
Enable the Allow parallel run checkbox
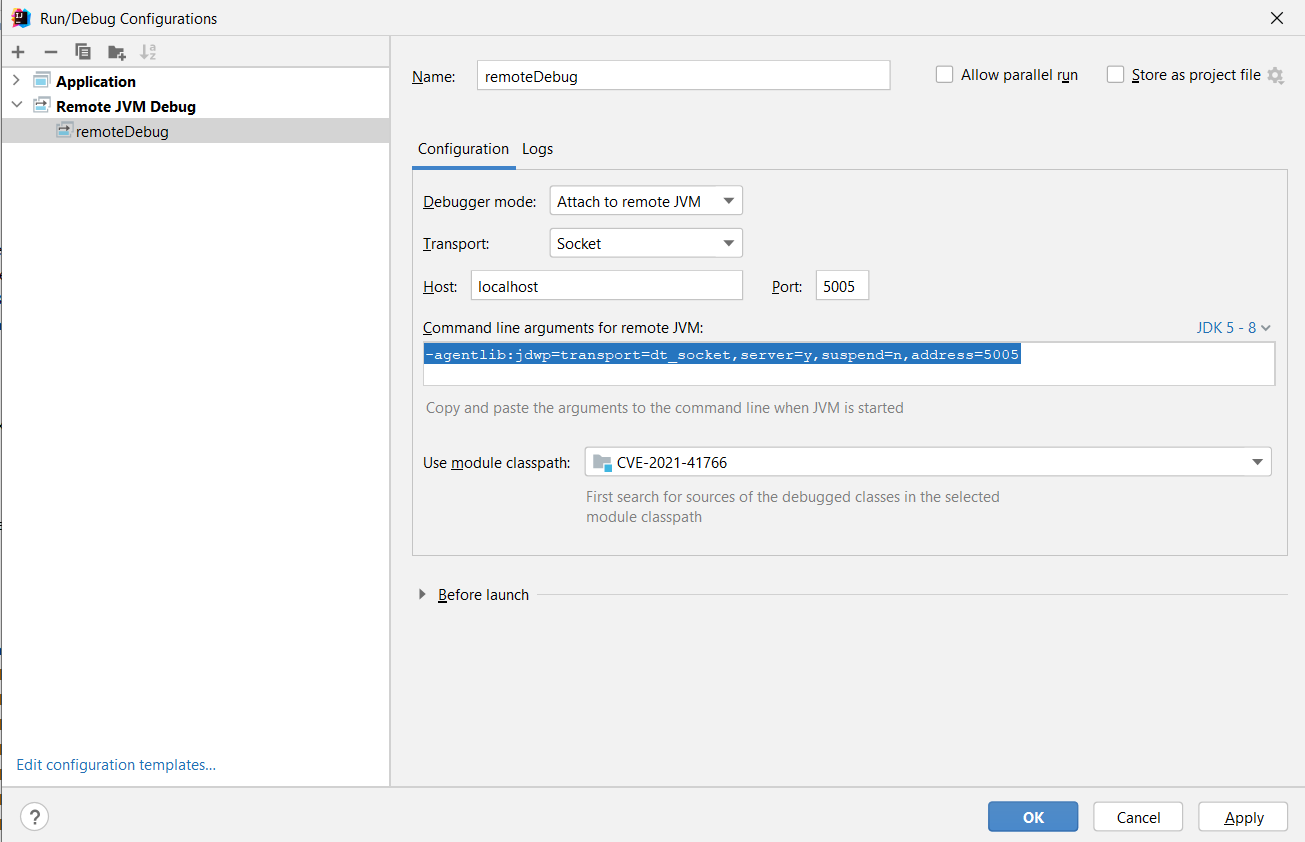click(x=944, y=75)
